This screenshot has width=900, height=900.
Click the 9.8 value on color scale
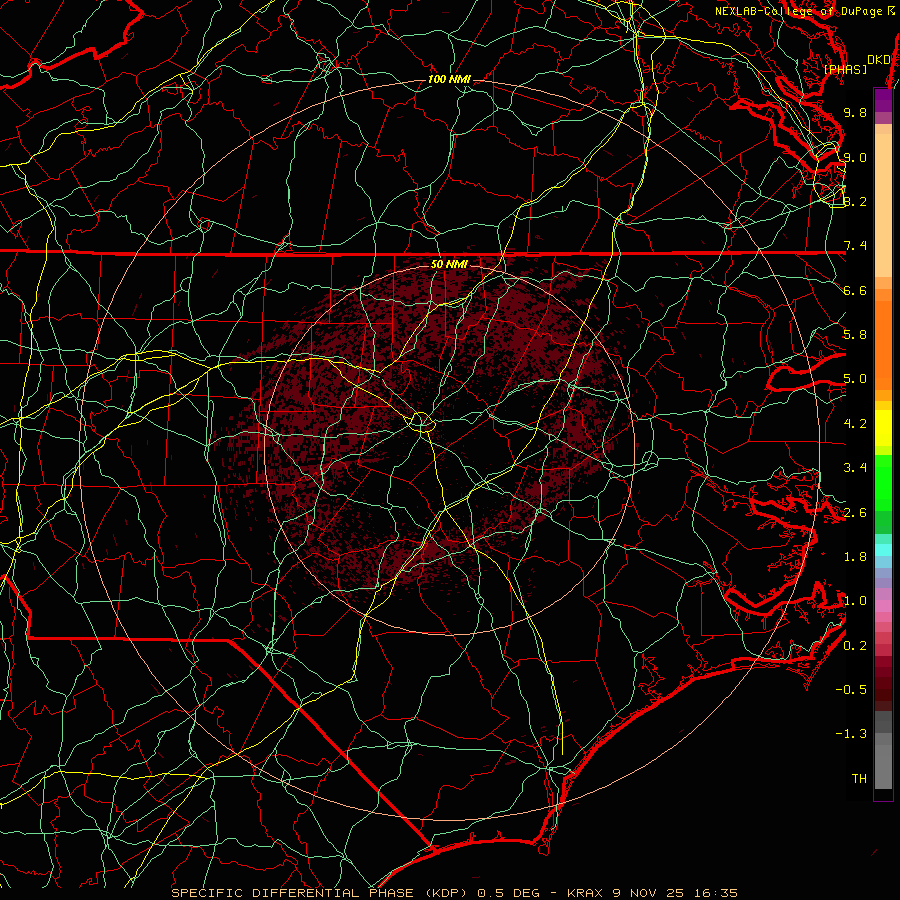tap(855, 112)
